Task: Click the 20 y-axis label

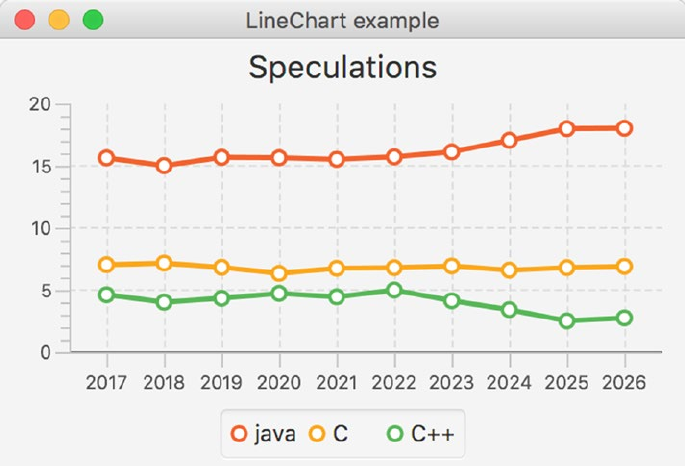Action: (x=40, y=104)
